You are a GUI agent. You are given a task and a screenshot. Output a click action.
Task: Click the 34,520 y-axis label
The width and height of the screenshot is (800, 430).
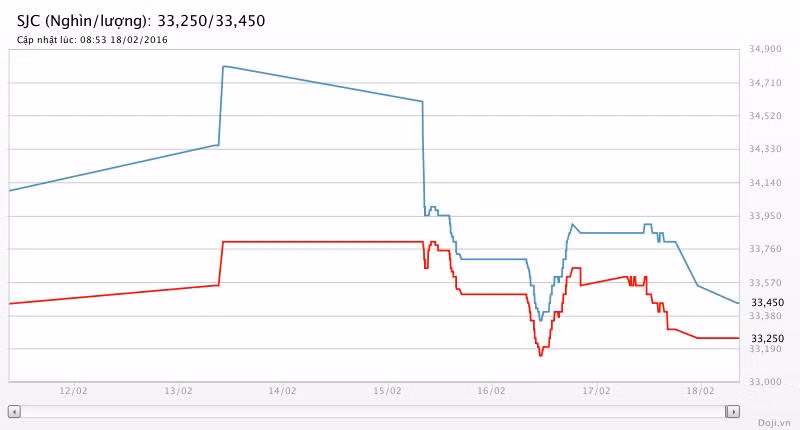(x=765, y=116)
